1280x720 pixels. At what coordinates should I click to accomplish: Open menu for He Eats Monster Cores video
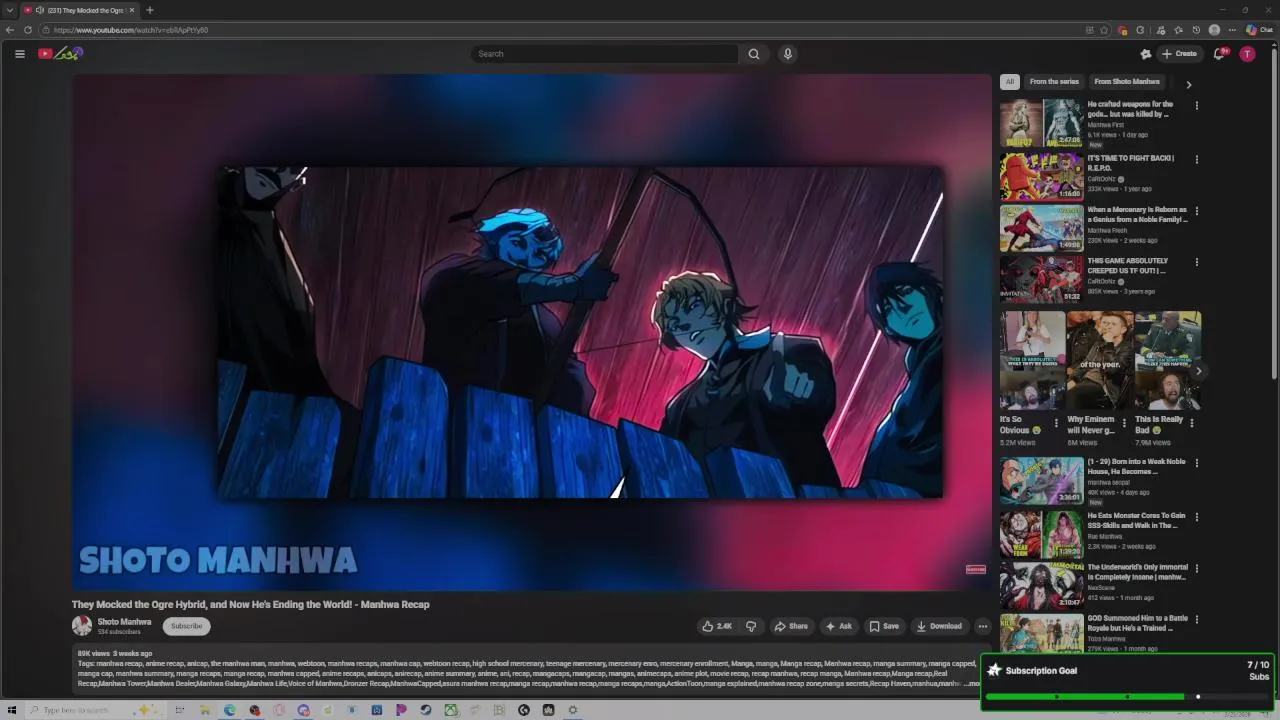tap(1196, 517)
